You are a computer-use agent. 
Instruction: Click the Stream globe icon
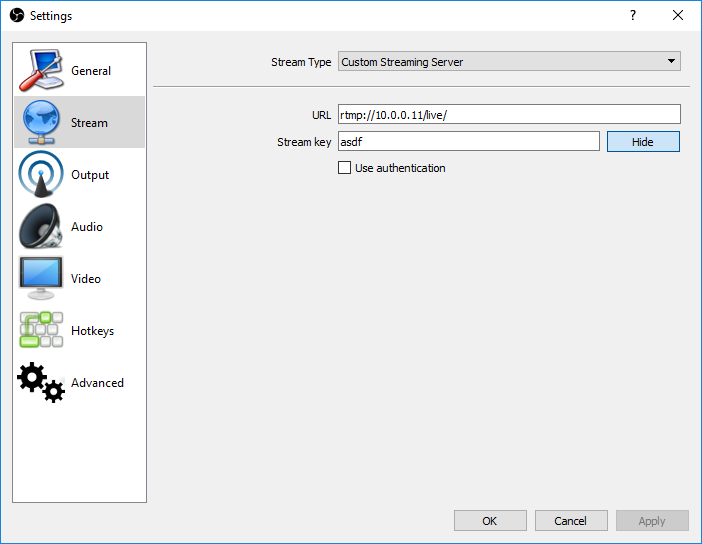tap(41, 123)
